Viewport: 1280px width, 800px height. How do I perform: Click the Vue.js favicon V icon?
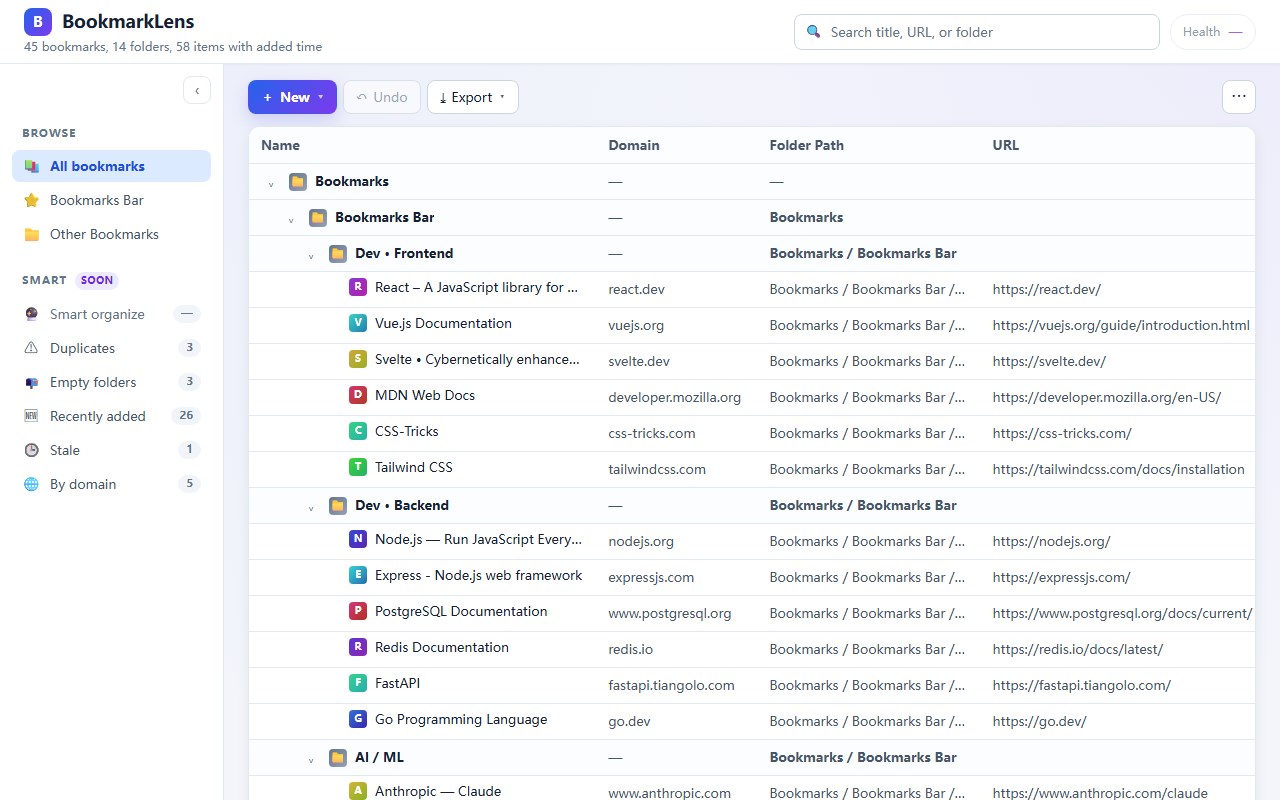(x=357, y=324)
